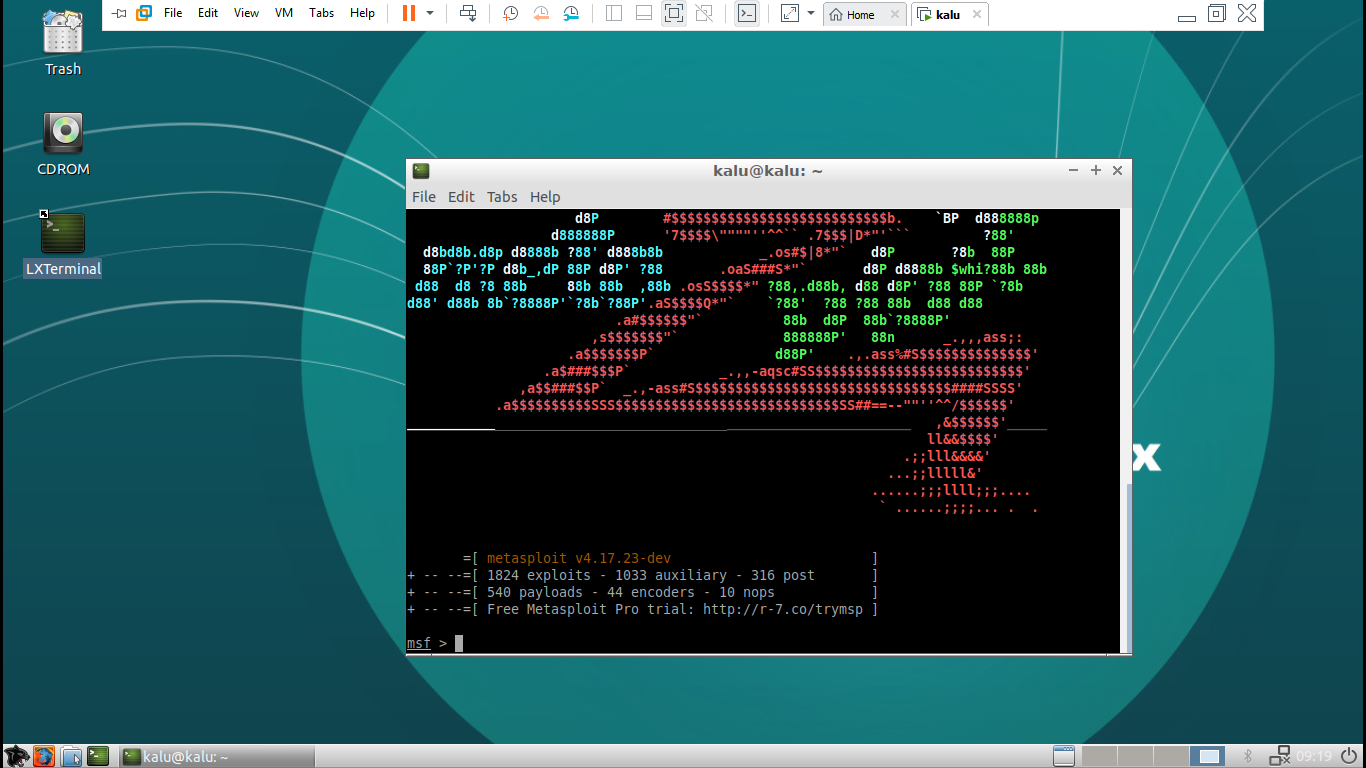1366x768 pixels.
Task: Expand the stretch guest dropdown arrow
Action: click(x=811, y=14)
